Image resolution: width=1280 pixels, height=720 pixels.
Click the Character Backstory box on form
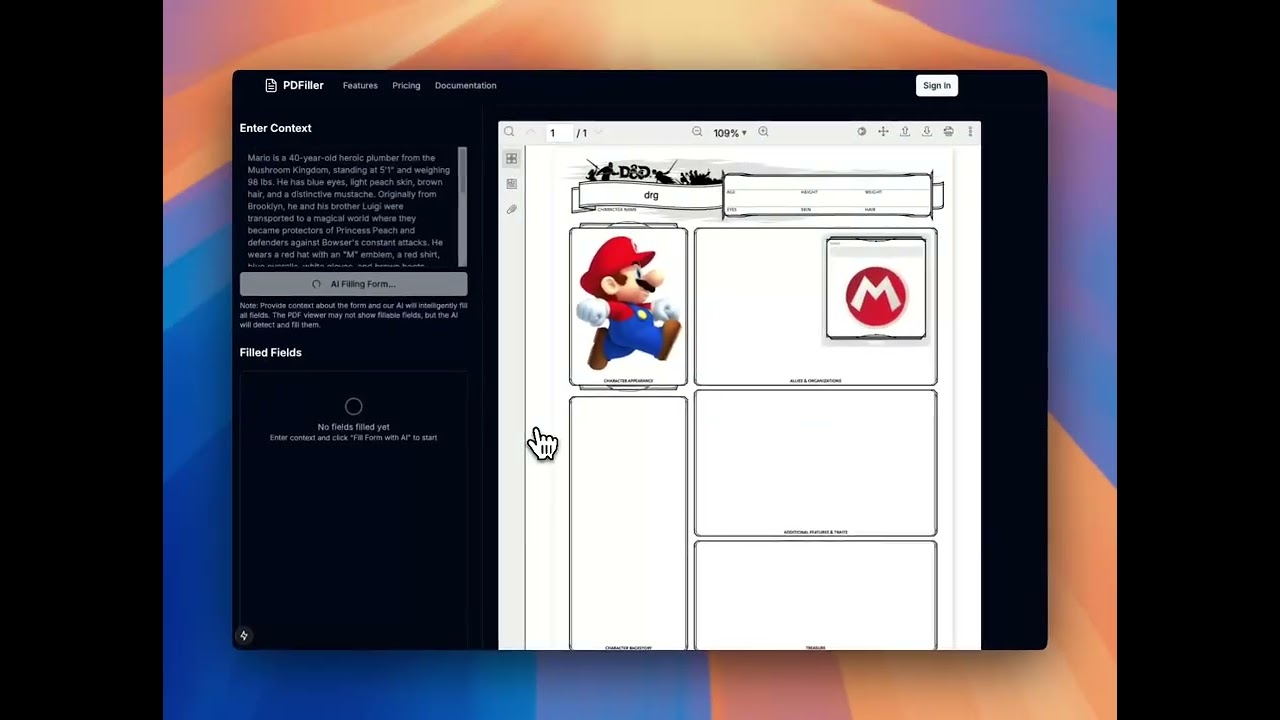628,523
